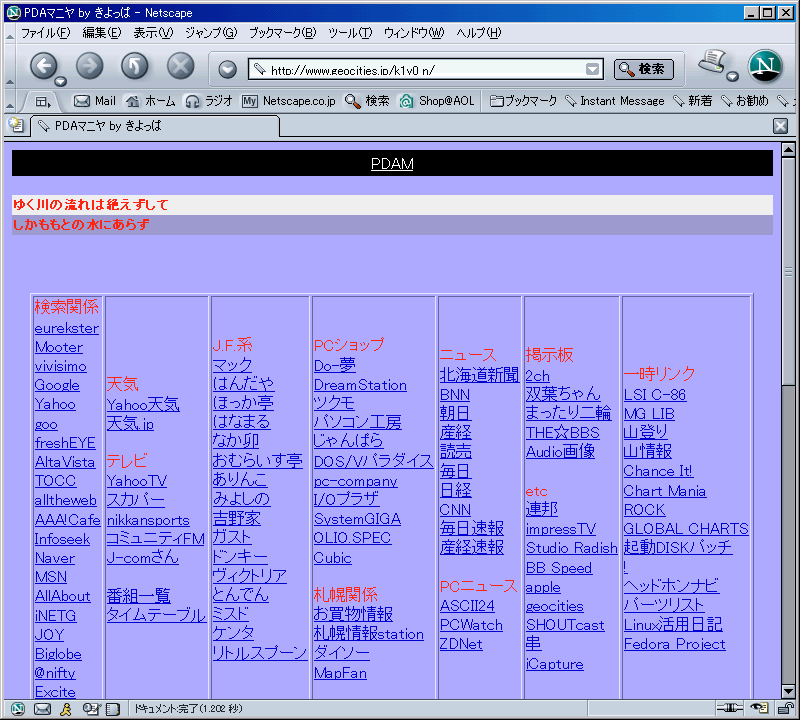800x720 pixels.
Task: Open the 表示(V) menu
Action: pyautogui.click(x=153, y=33)
